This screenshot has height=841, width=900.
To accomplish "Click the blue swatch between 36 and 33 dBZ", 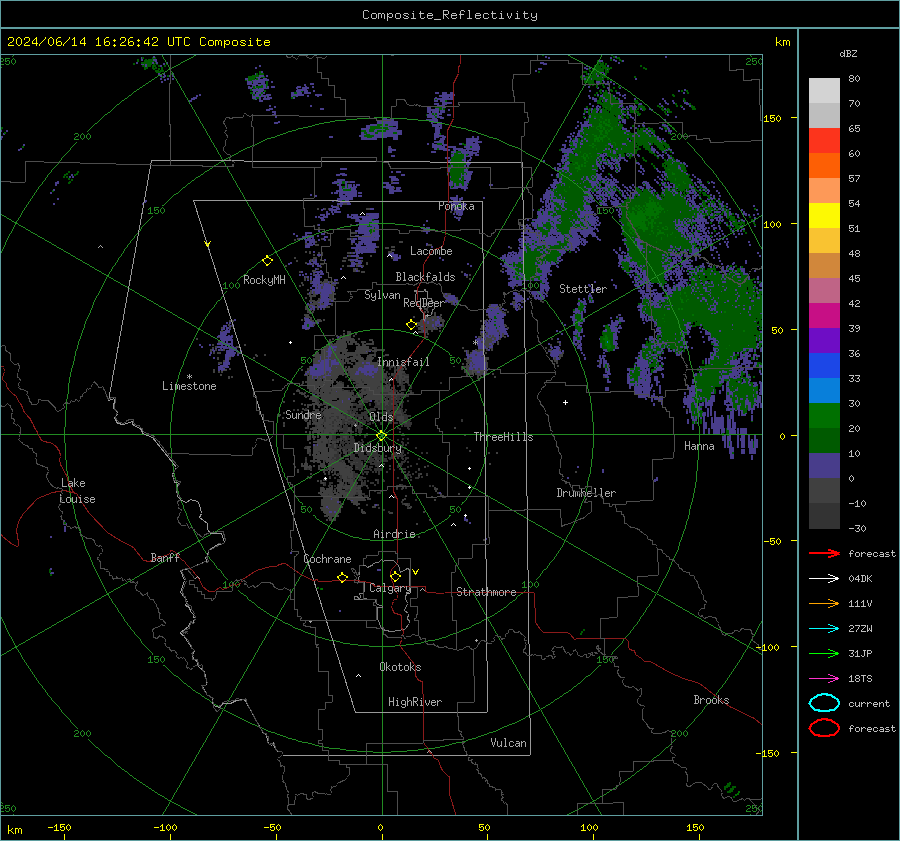I will (x=824, y=366).
